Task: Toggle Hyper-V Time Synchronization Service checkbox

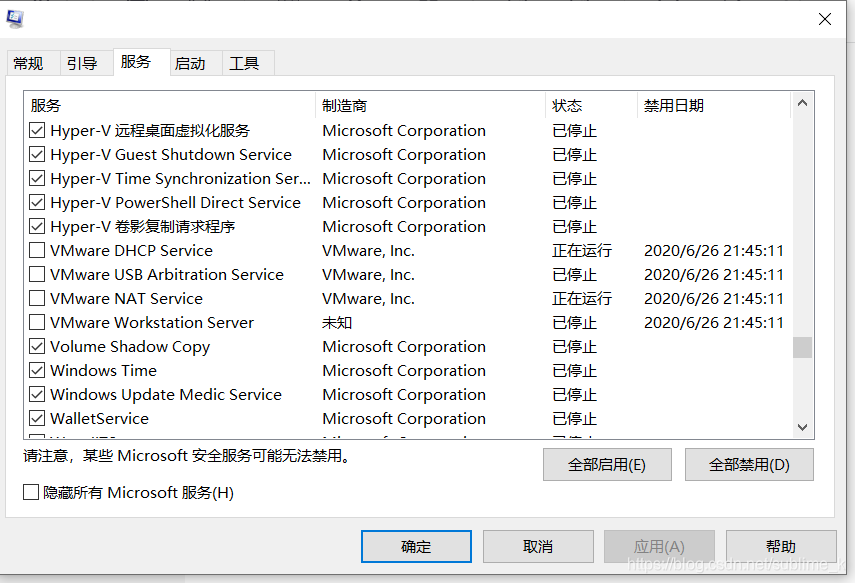Action: coord(37,178)
